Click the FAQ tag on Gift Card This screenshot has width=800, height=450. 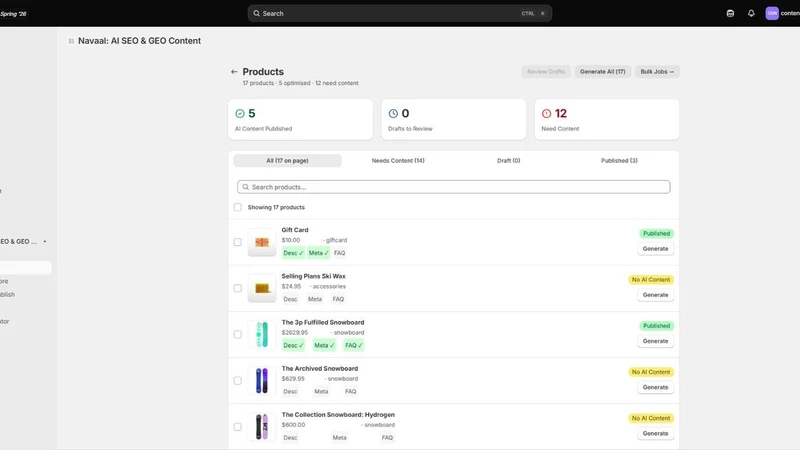pos(339,253)
